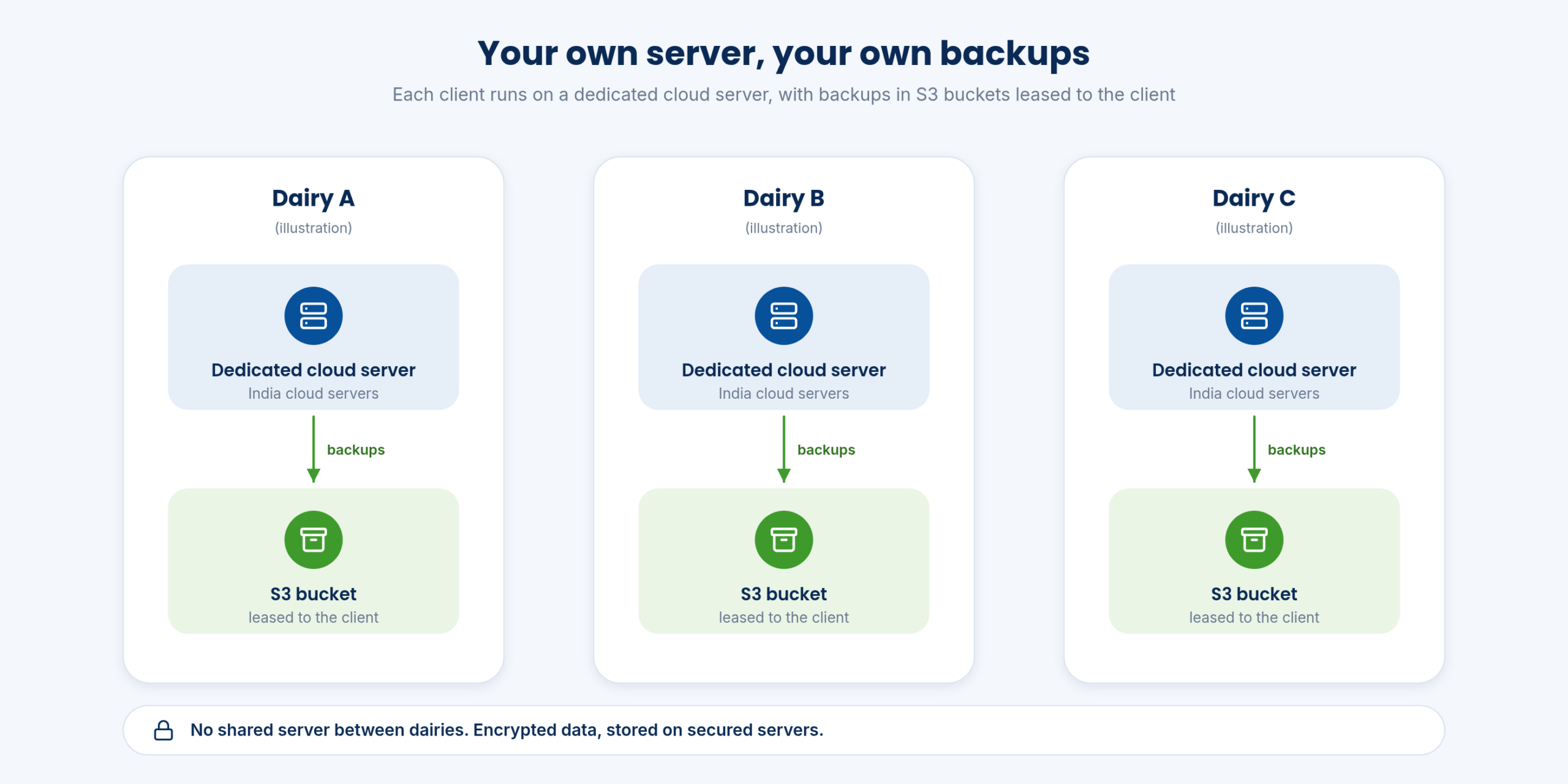Image resolution: width=1568 pixels, height=784 pixels.
Task: Click 'Dedicated cloud server' label in Dairy C
Action: [x=1254, y=370]
